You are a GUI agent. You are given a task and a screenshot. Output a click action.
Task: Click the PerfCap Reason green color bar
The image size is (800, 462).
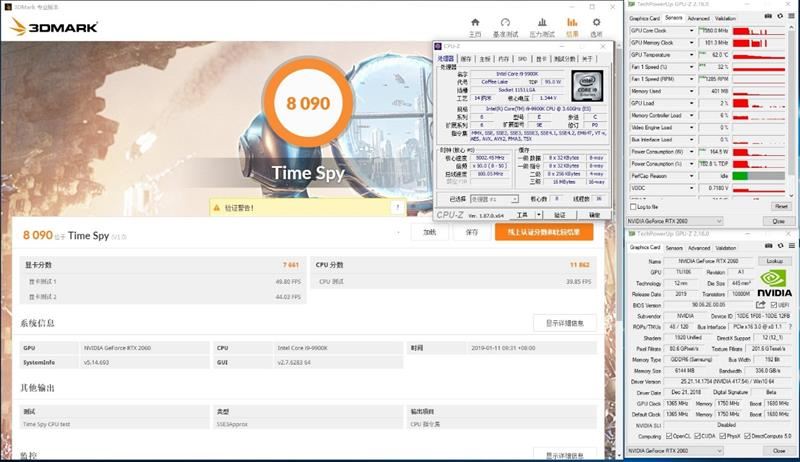[x=740, y=176]
